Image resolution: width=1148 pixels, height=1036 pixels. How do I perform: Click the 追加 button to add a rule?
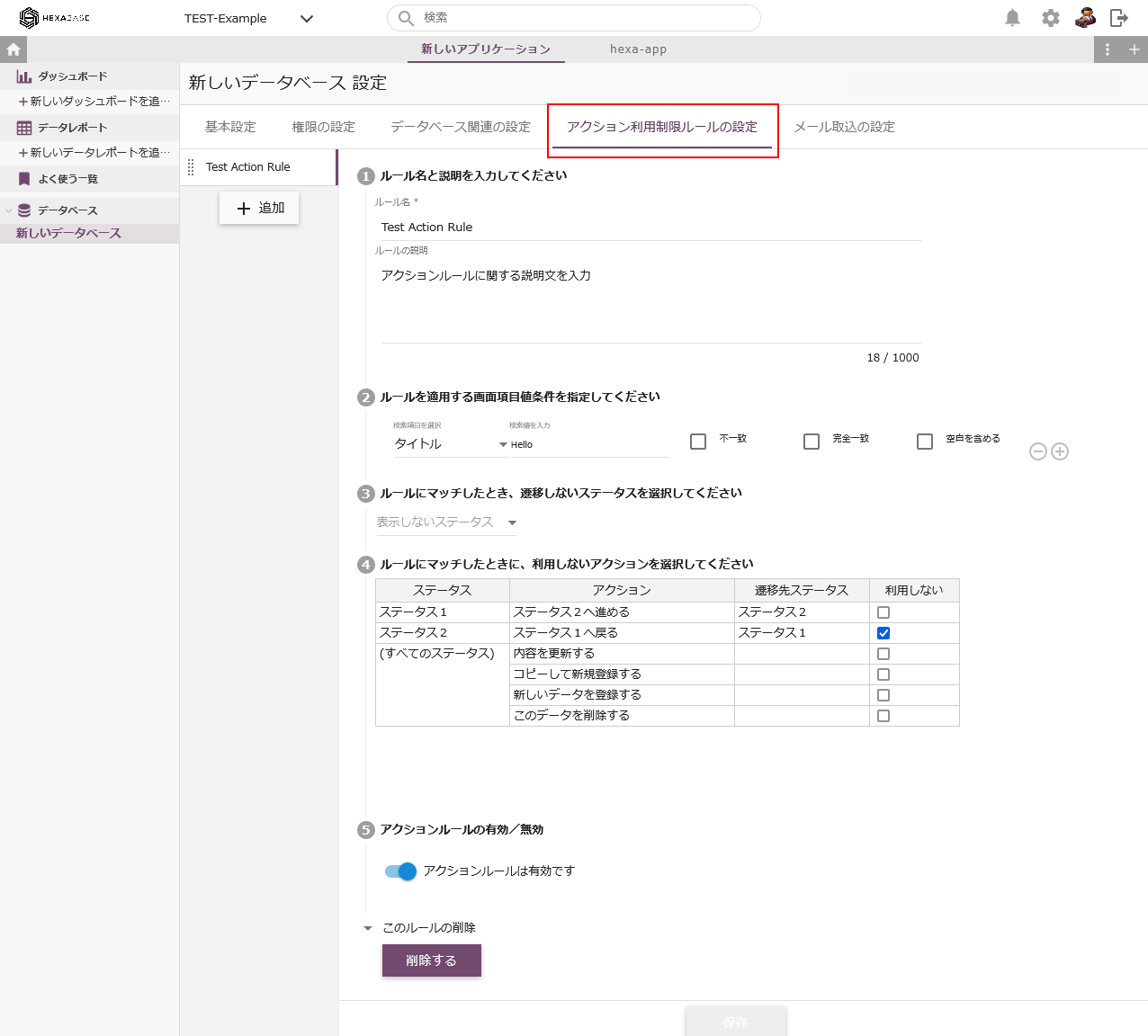coord(258,208)
